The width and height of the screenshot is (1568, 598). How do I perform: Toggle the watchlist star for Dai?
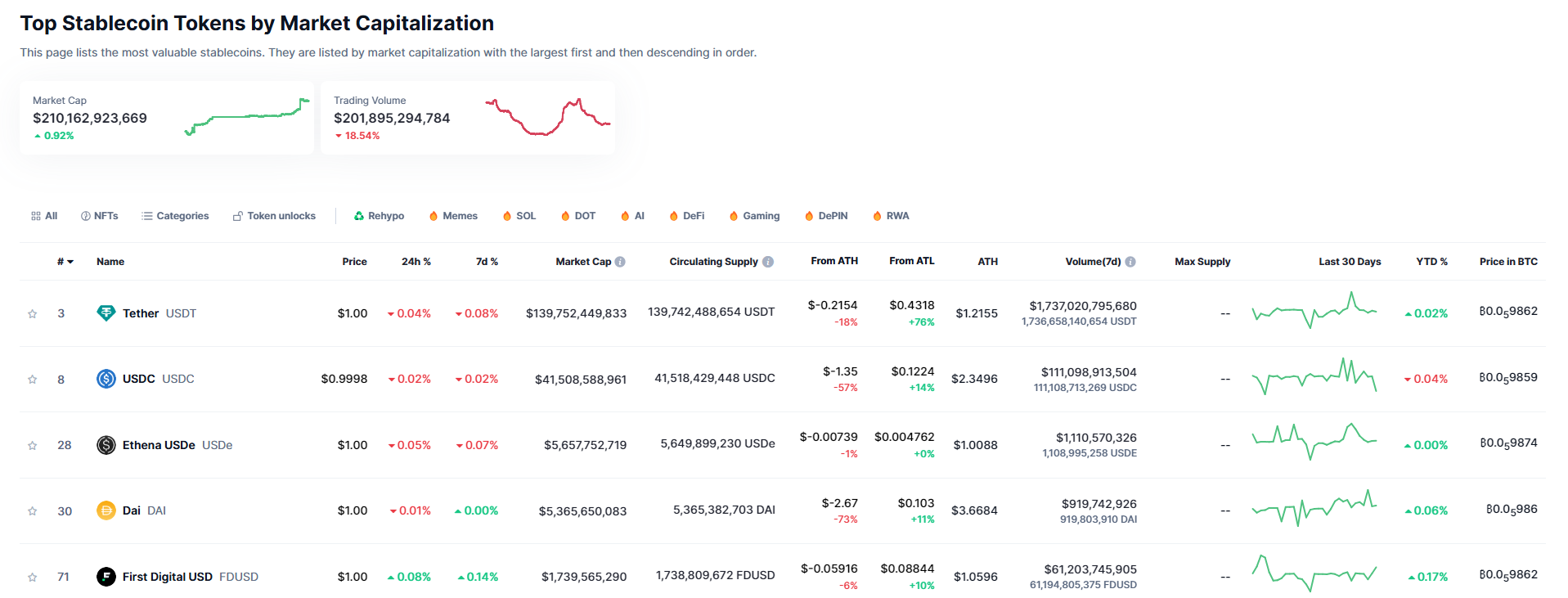coord(33,511)
